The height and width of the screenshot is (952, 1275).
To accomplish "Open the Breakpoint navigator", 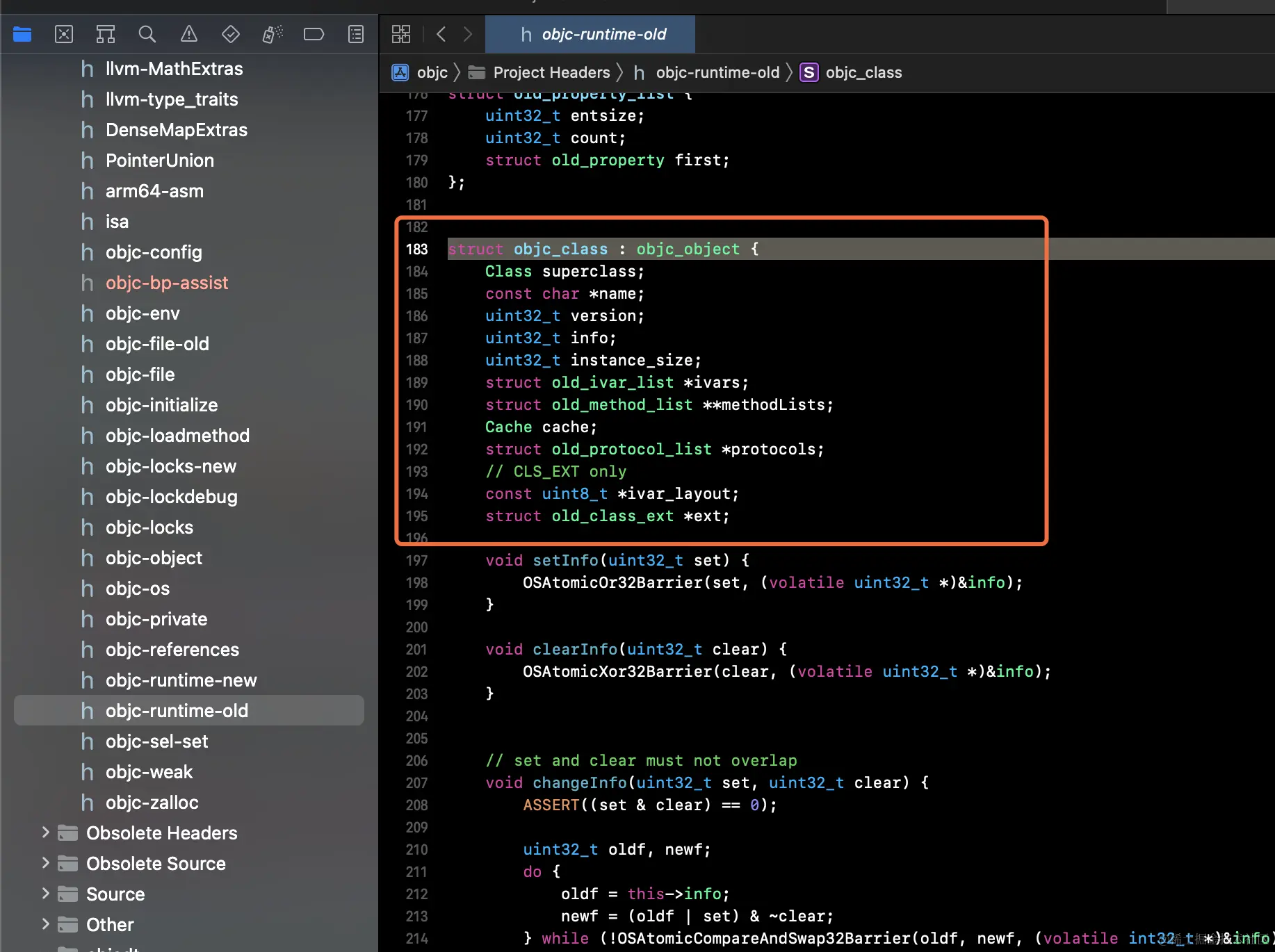I will (314, 34).
